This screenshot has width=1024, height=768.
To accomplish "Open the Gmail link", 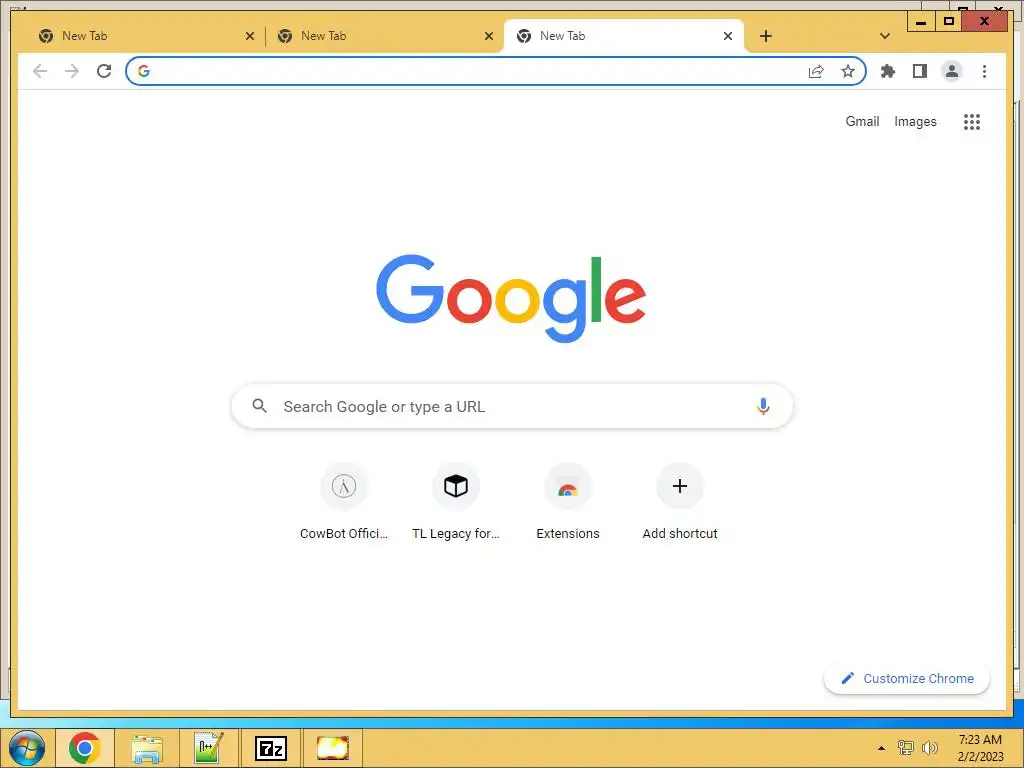I will click(862, 121).
